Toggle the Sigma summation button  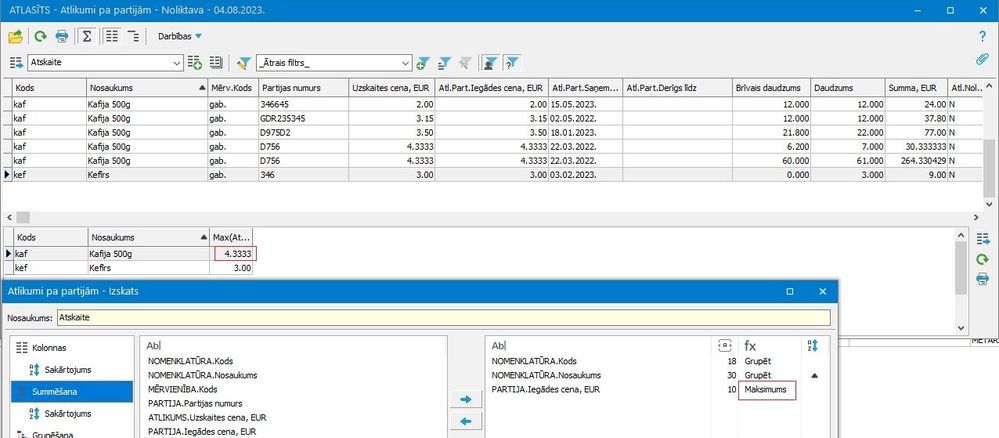(86, 36)
